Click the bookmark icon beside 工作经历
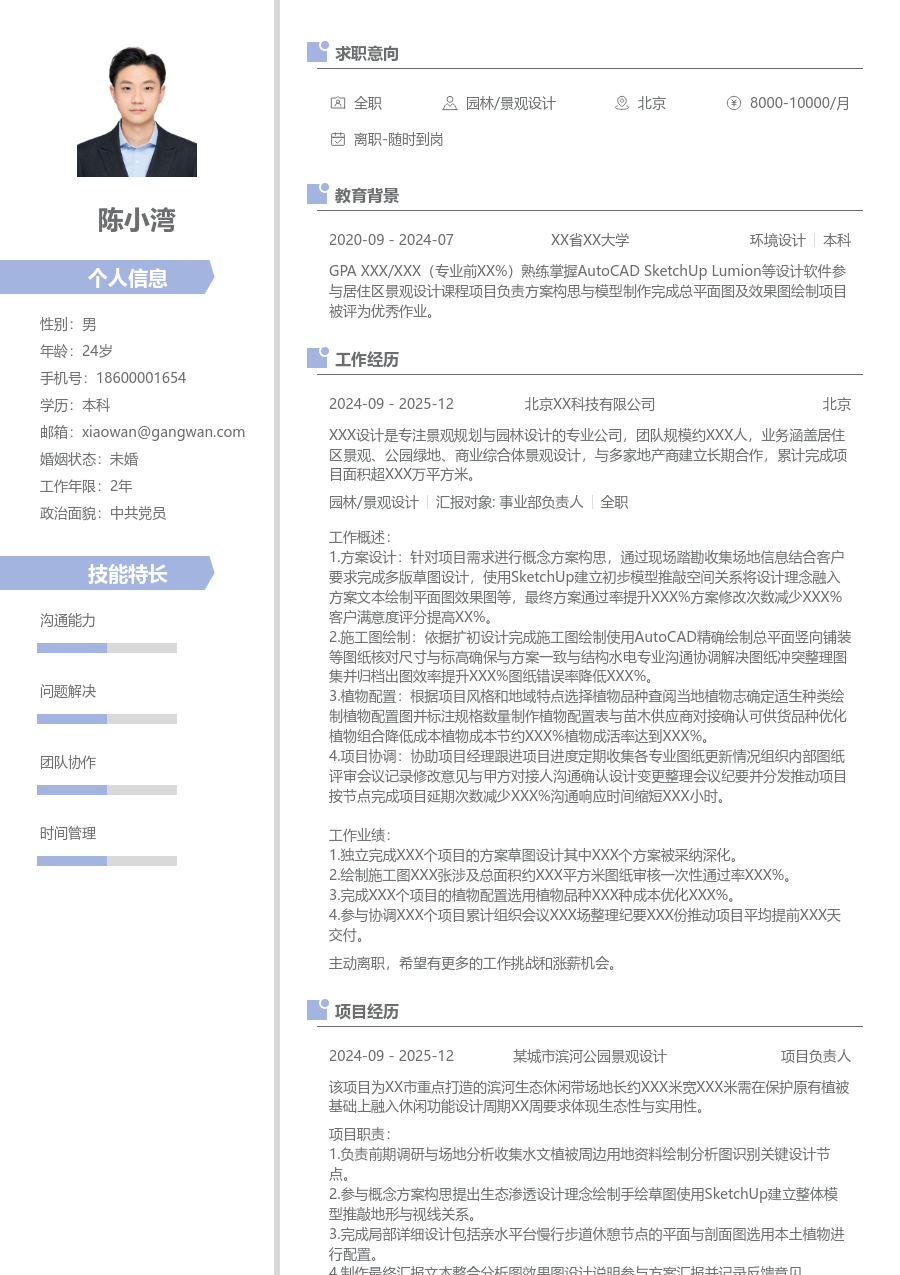Image resolution: width=900 pixels, height=1275 pixels. pyautogui.click(x=316, y=357)
